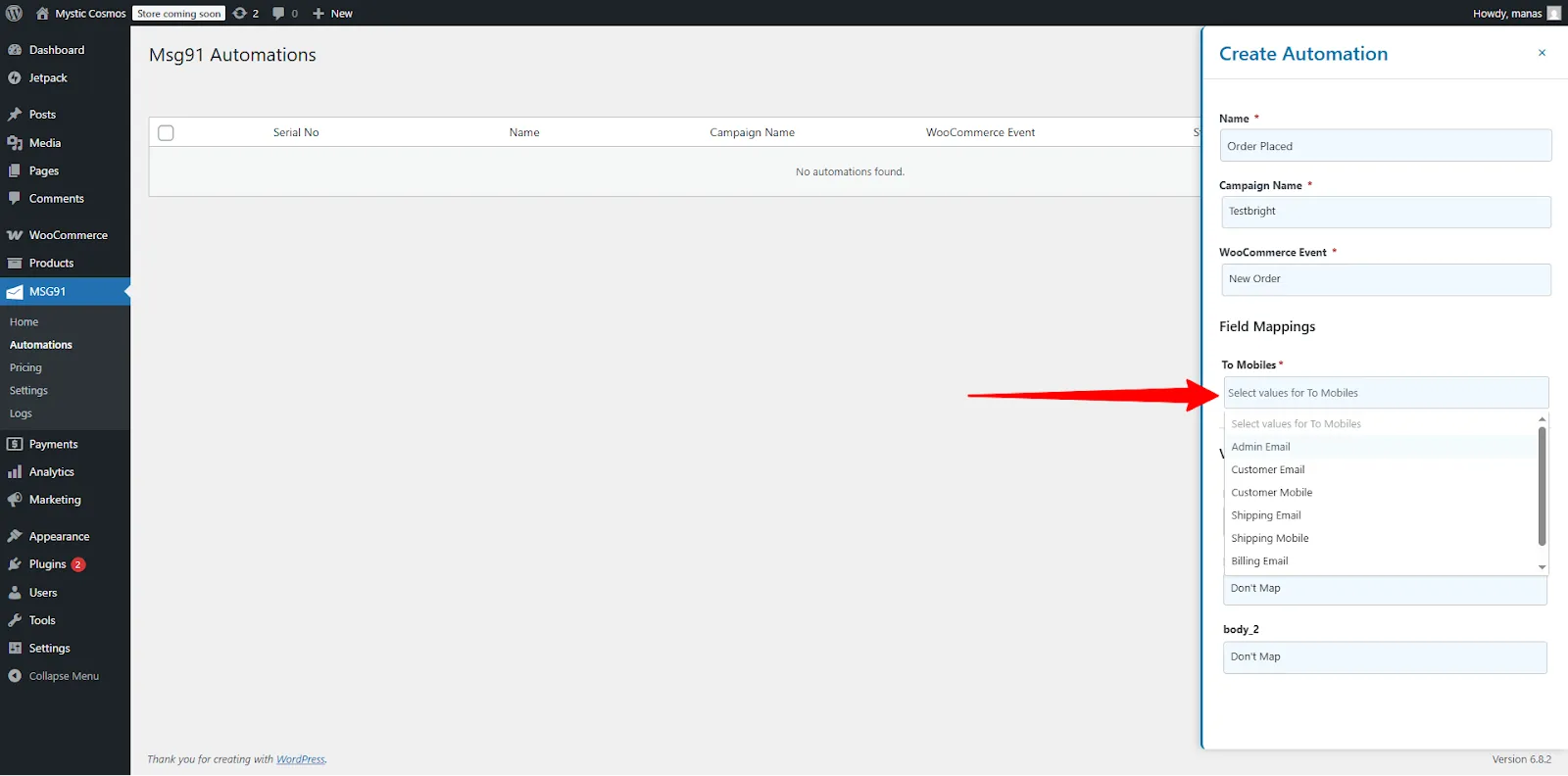Click the Store coming soon badge
The height and width of the screenshot is (776, 1568).
pyautogui.click(x=179, y=14)
